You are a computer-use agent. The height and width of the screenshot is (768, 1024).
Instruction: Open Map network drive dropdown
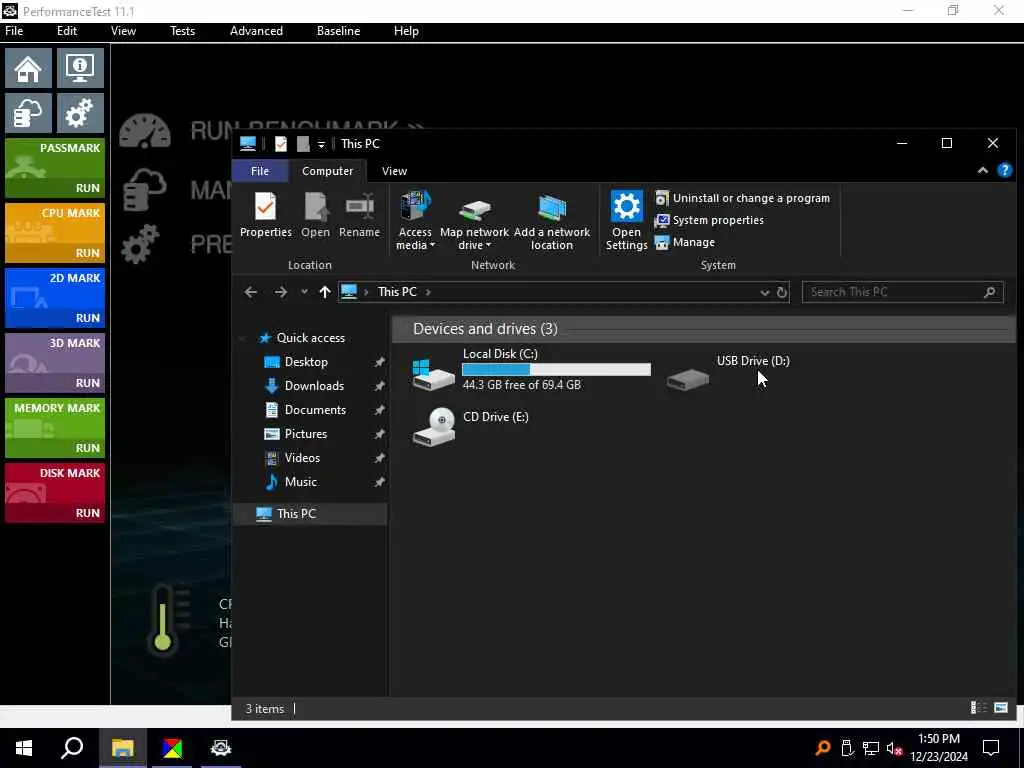point(474,221)
